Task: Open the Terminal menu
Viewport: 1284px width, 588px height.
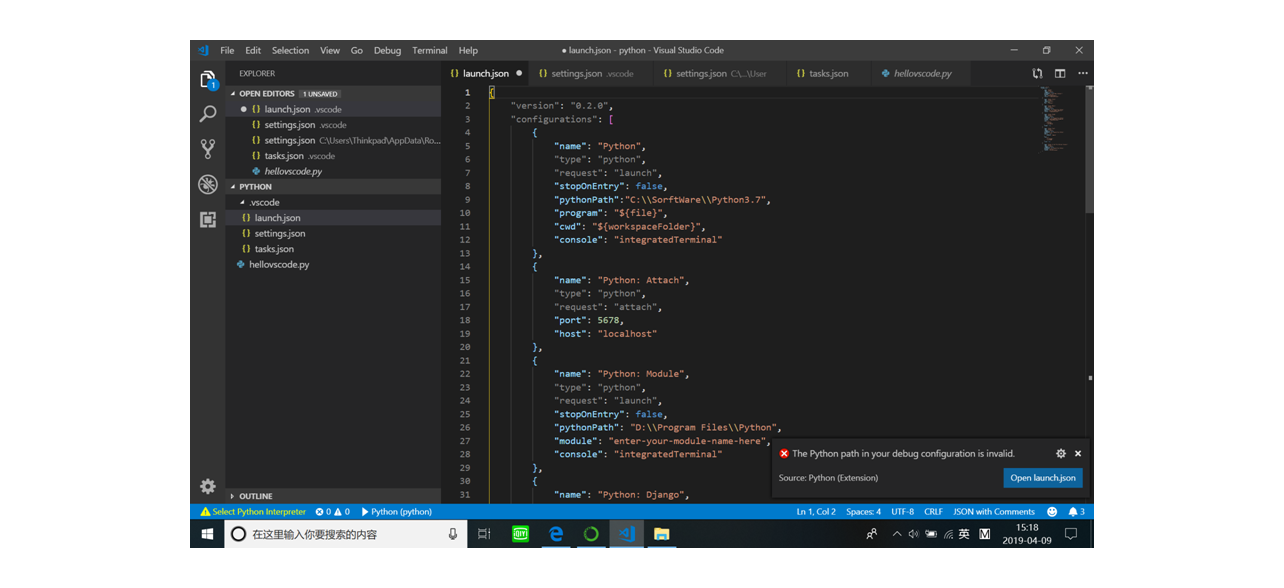Action: click(430, 50)
